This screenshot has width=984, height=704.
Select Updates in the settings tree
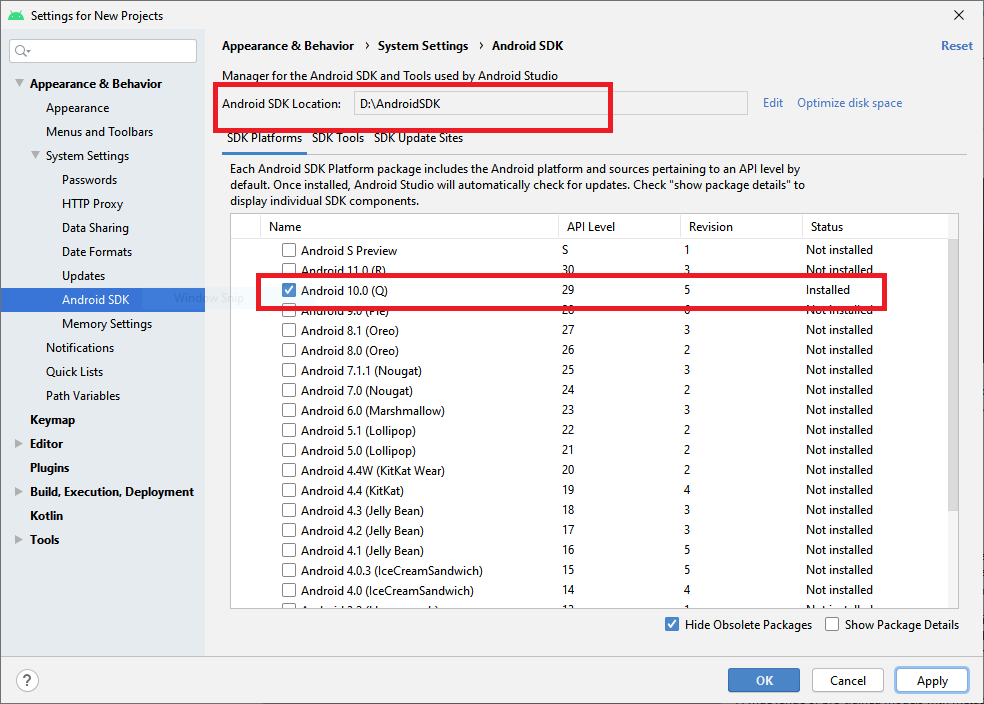point(83,275)
